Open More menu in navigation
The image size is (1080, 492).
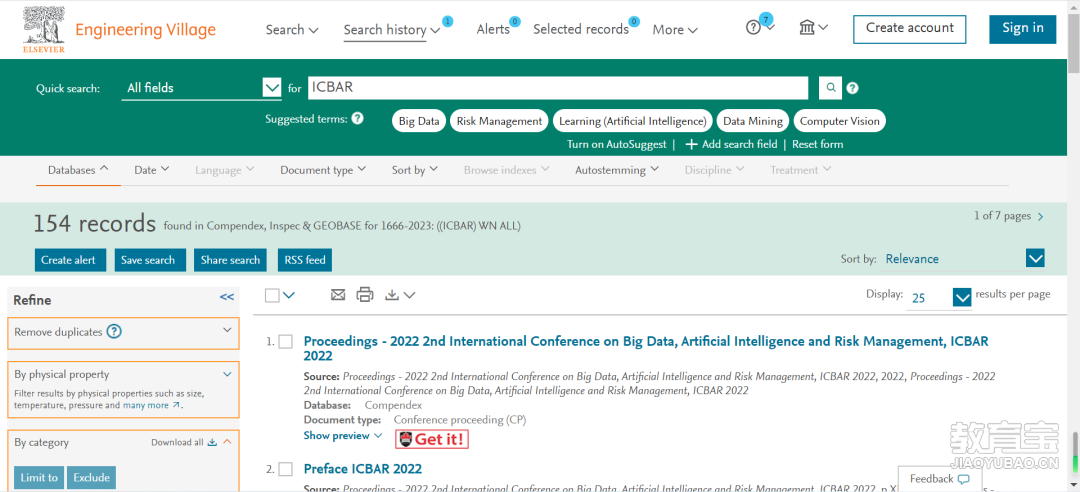pyautogui.click(x=675, y=30)
